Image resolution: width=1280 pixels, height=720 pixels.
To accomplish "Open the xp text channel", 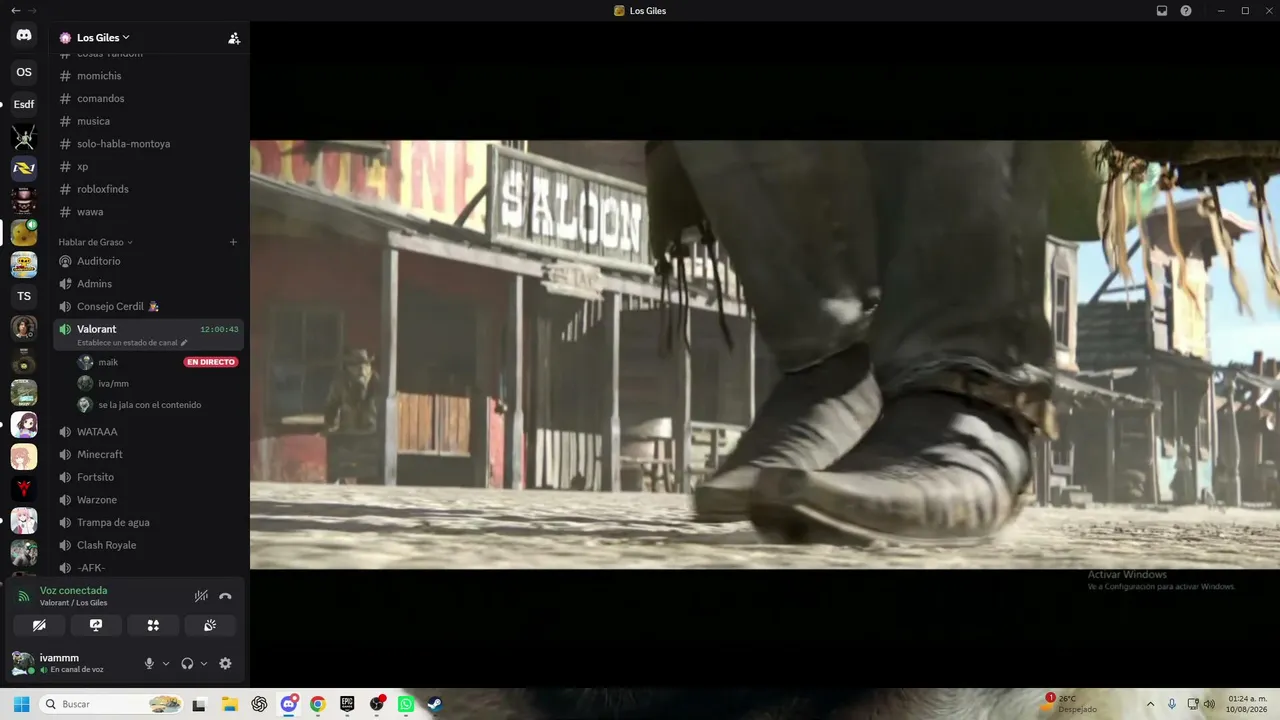I will tap(149, 166).
